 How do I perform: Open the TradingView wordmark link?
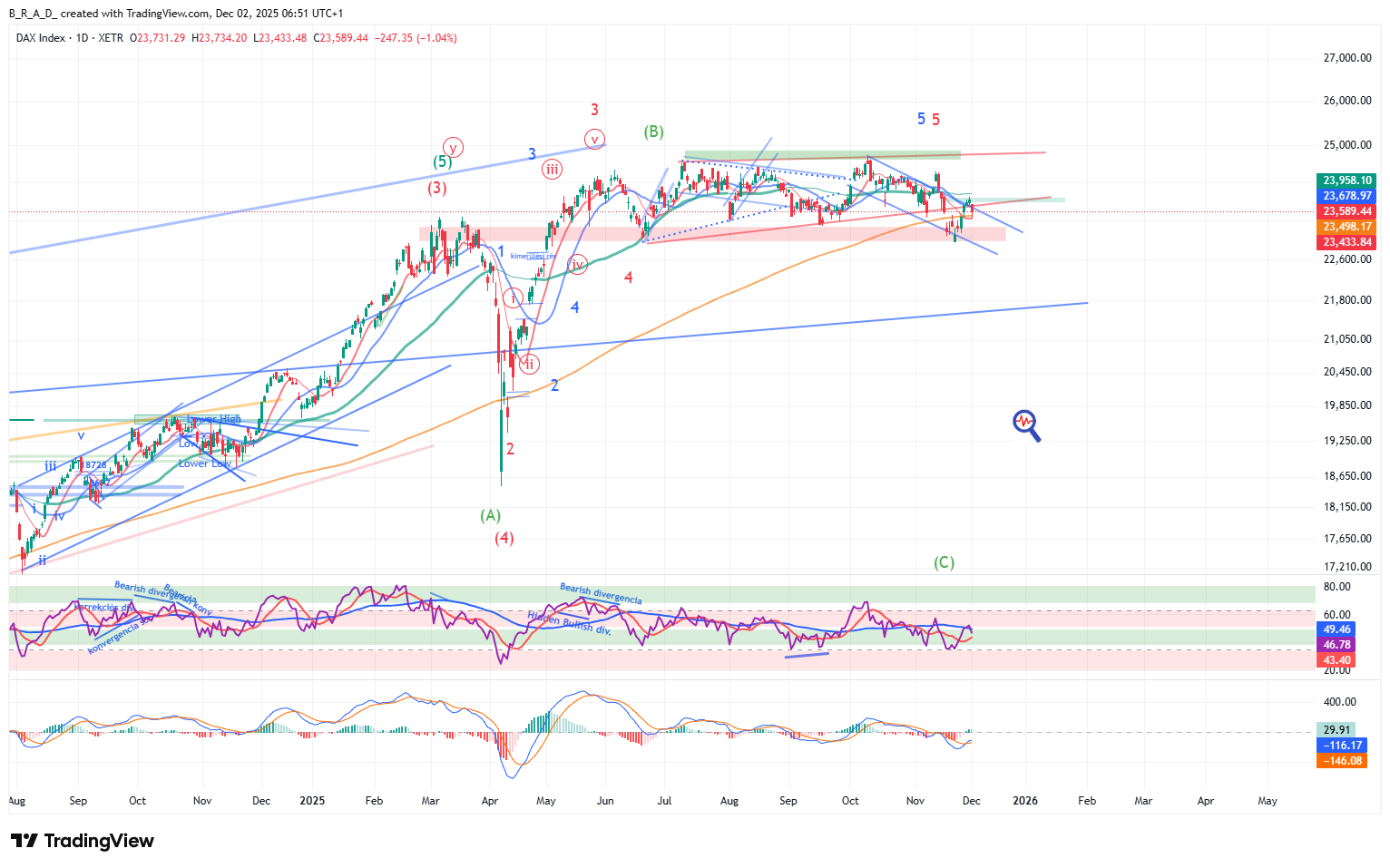tap(99, 841)
